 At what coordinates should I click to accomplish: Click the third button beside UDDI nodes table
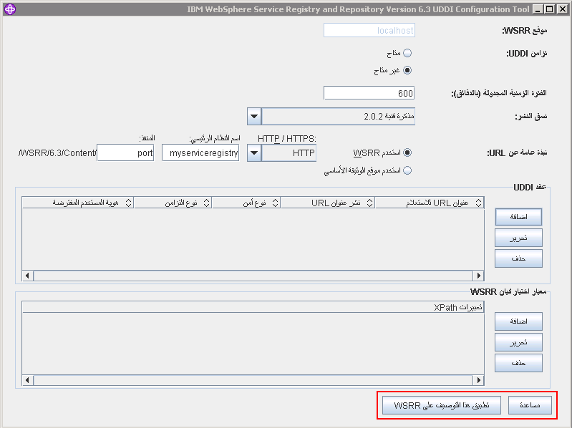[x=518, y=259]
